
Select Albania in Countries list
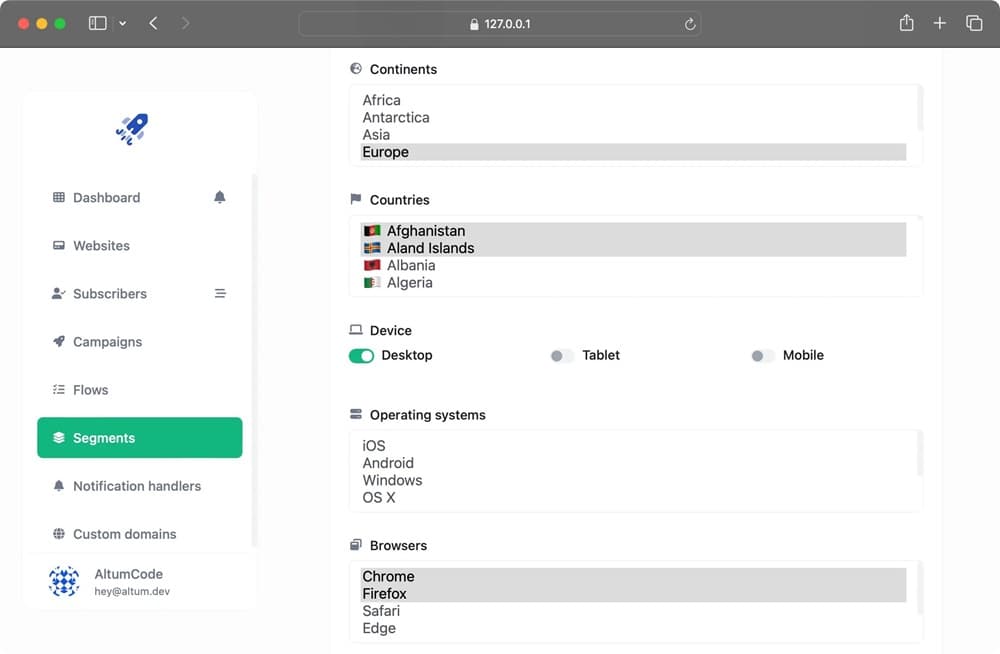633,265
